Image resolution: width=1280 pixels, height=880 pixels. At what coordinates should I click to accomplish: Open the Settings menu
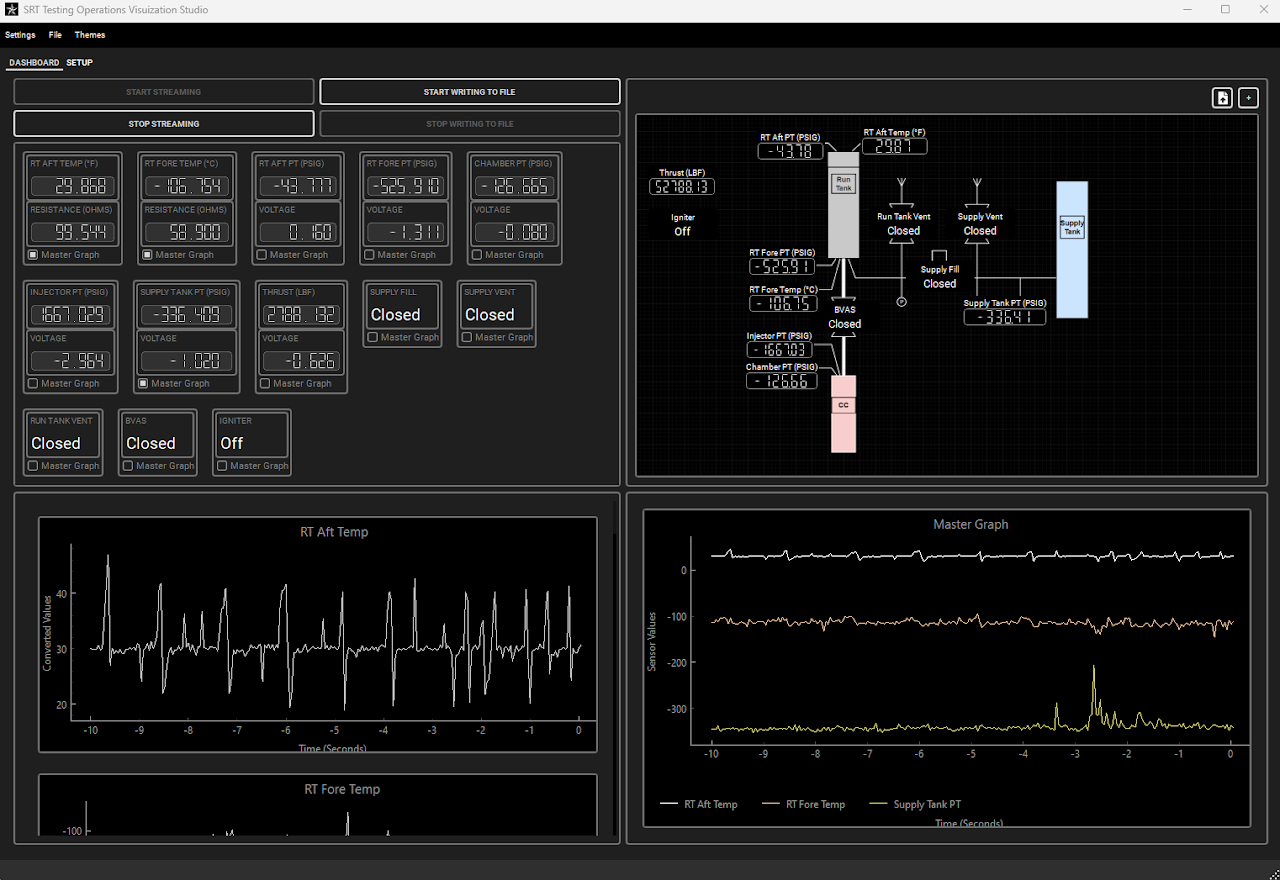pos(20,35)
